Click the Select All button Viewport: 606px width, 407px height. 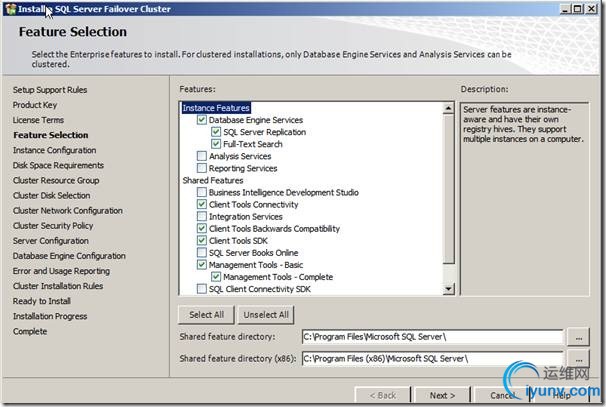click(206, 315)
